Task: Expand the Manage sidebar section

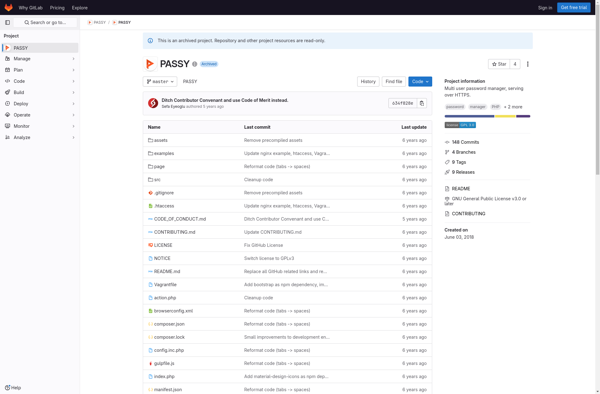Action: [x=39, y=59]
